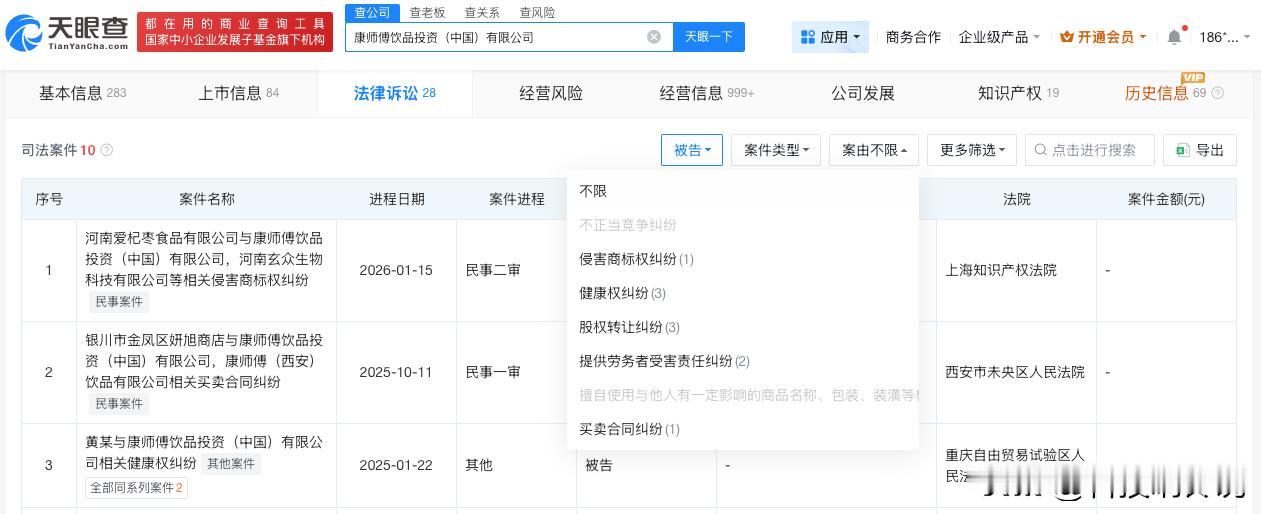Click the date 2025-01-22

tap(396, 465)
